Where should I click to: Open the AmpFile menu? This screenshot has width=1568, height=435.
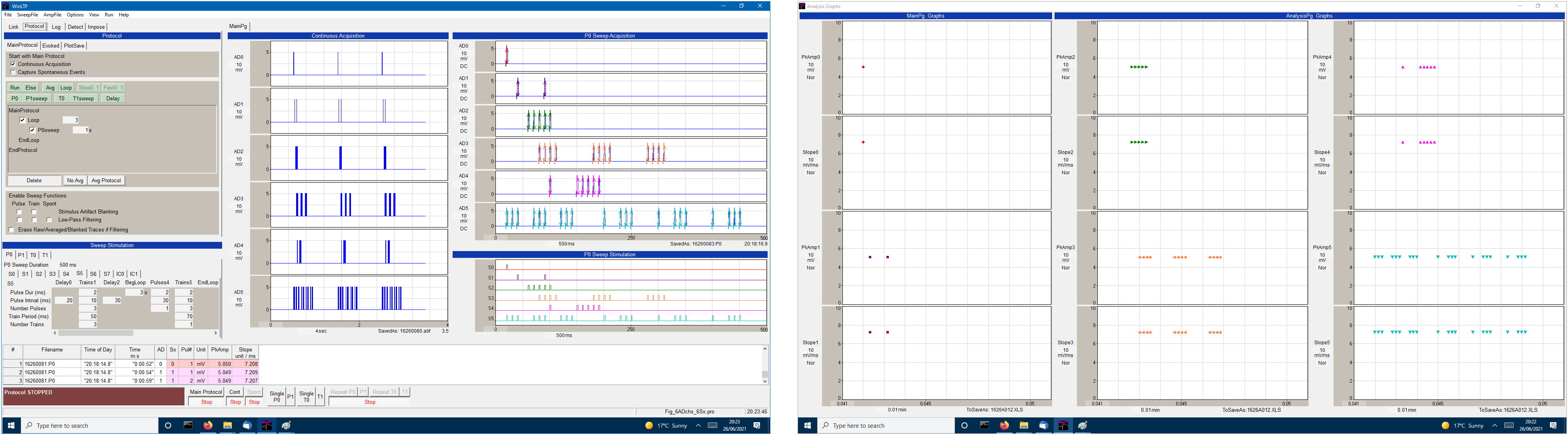click(52, 15)
